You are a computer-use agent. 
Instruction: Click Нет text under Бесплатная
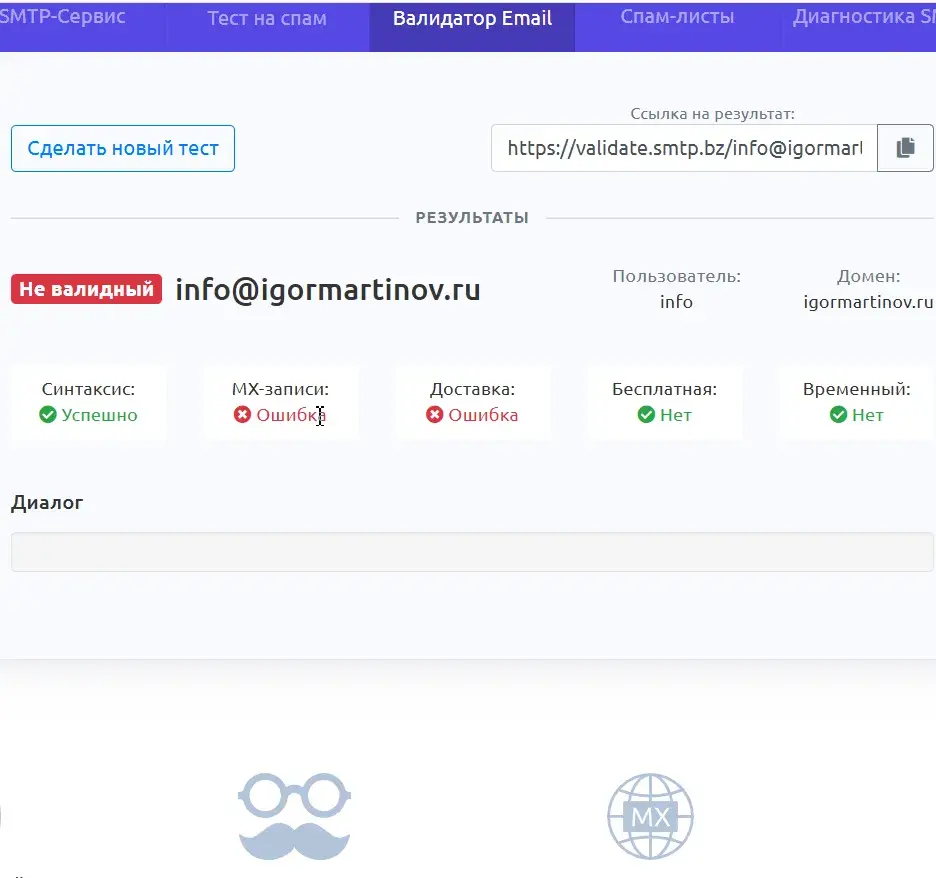[x=676, y=415]
